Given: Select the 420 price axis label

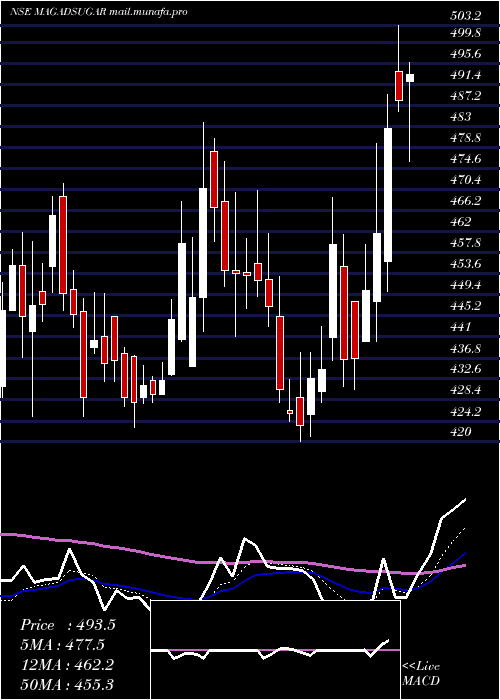Looking at the screenshot, I should (461, 432).
